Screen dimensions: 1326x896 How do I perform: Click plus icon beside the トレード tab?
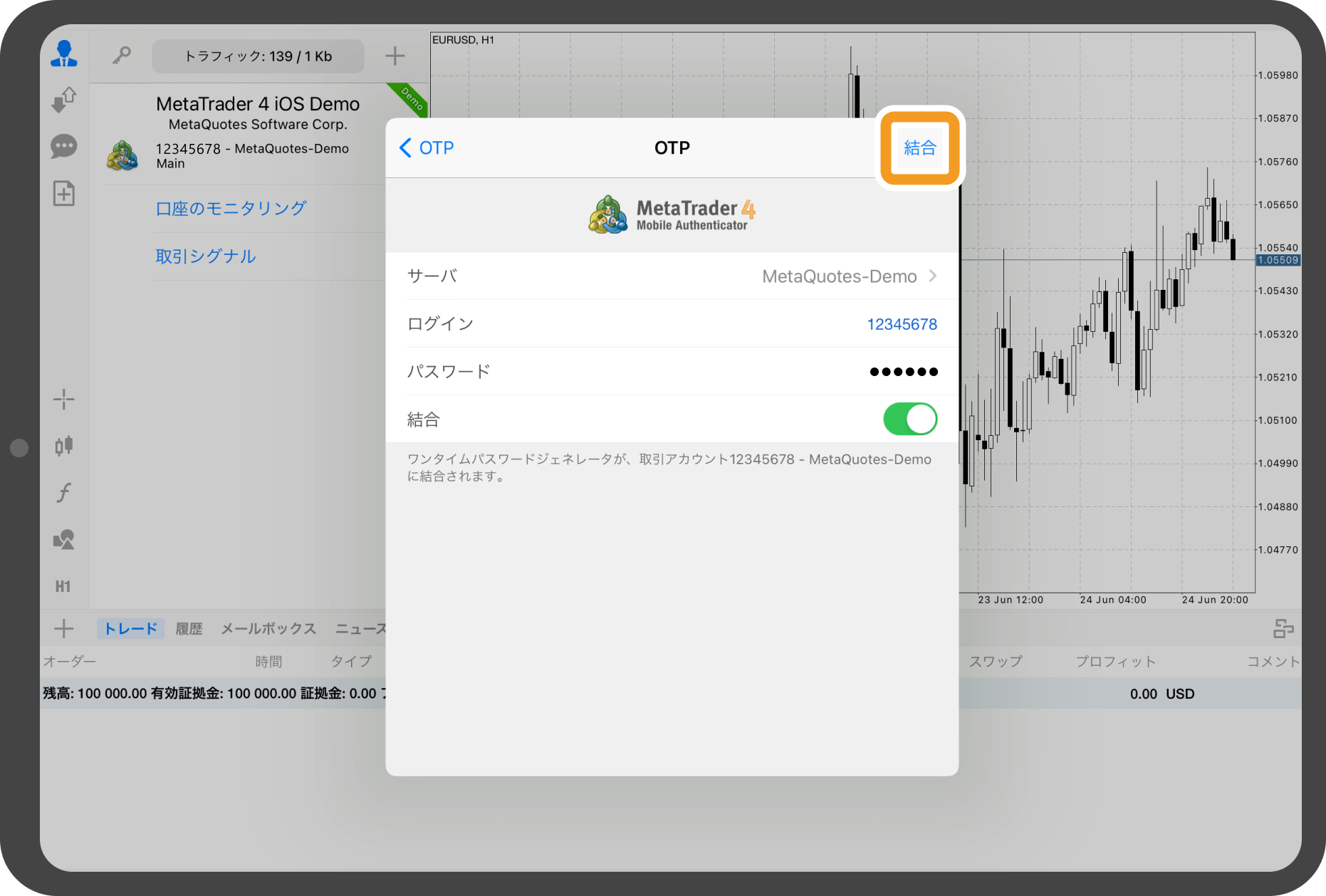click(64, 628)
